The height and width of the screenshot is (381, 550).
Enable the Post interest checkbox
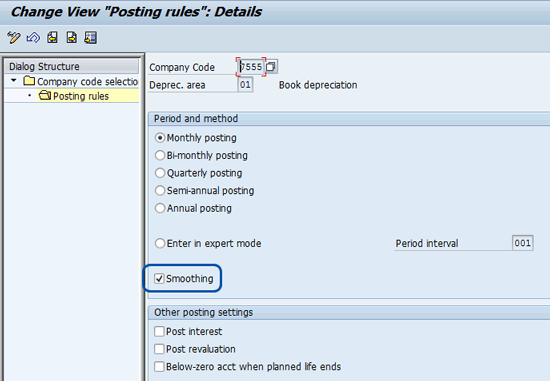coord(159,331)
